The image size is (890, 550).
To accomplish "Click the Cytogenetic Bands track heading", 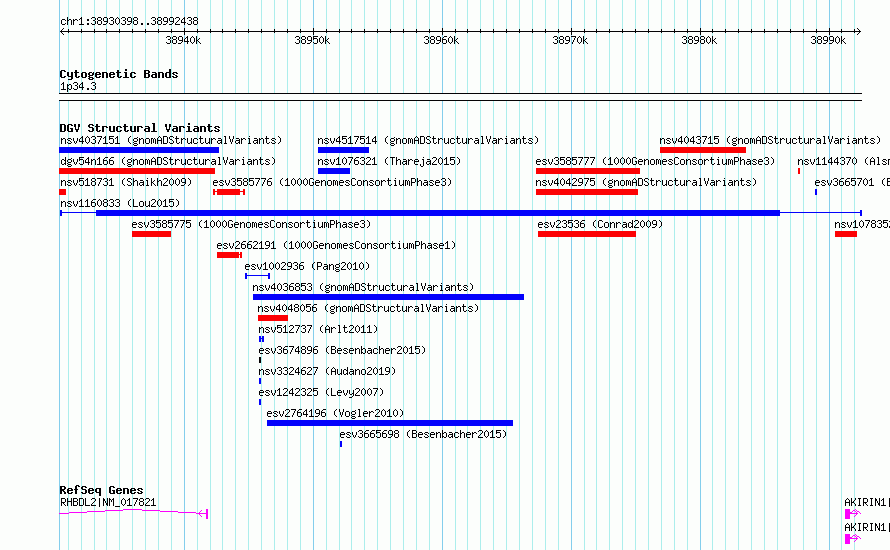I will 119,74.
